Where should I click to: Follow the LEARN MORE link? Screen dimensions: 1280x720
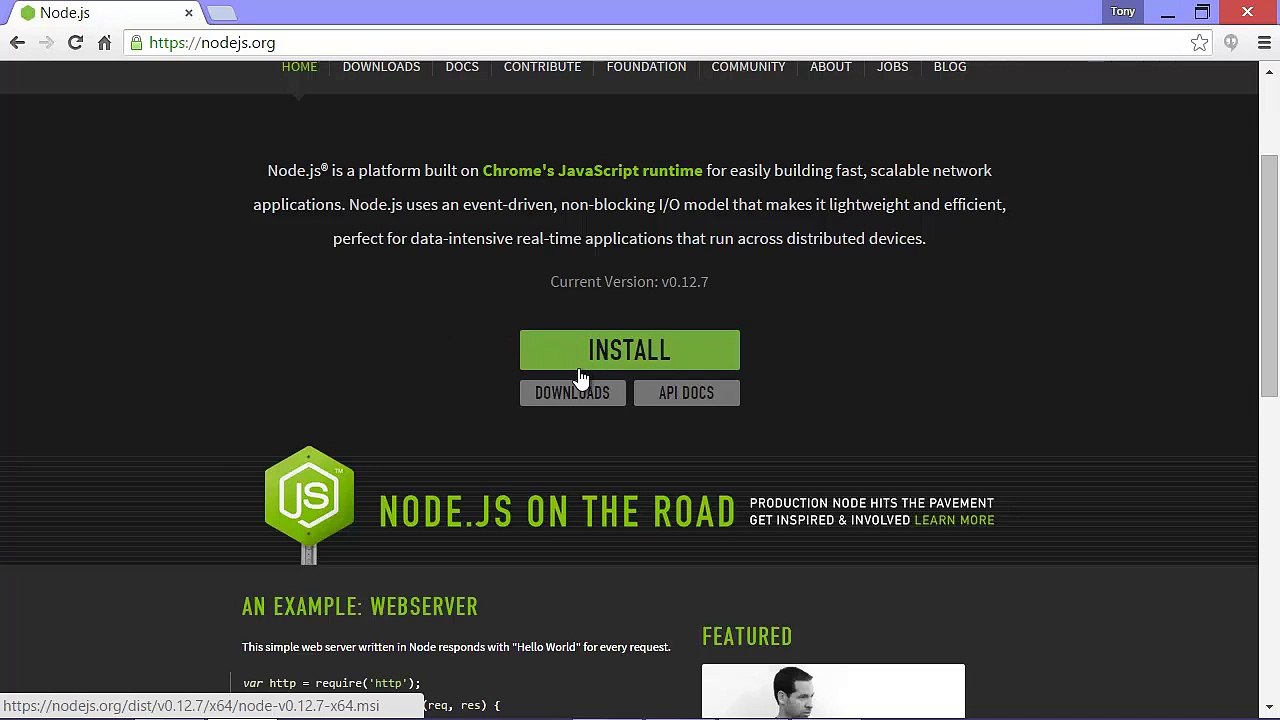point(954,520)
